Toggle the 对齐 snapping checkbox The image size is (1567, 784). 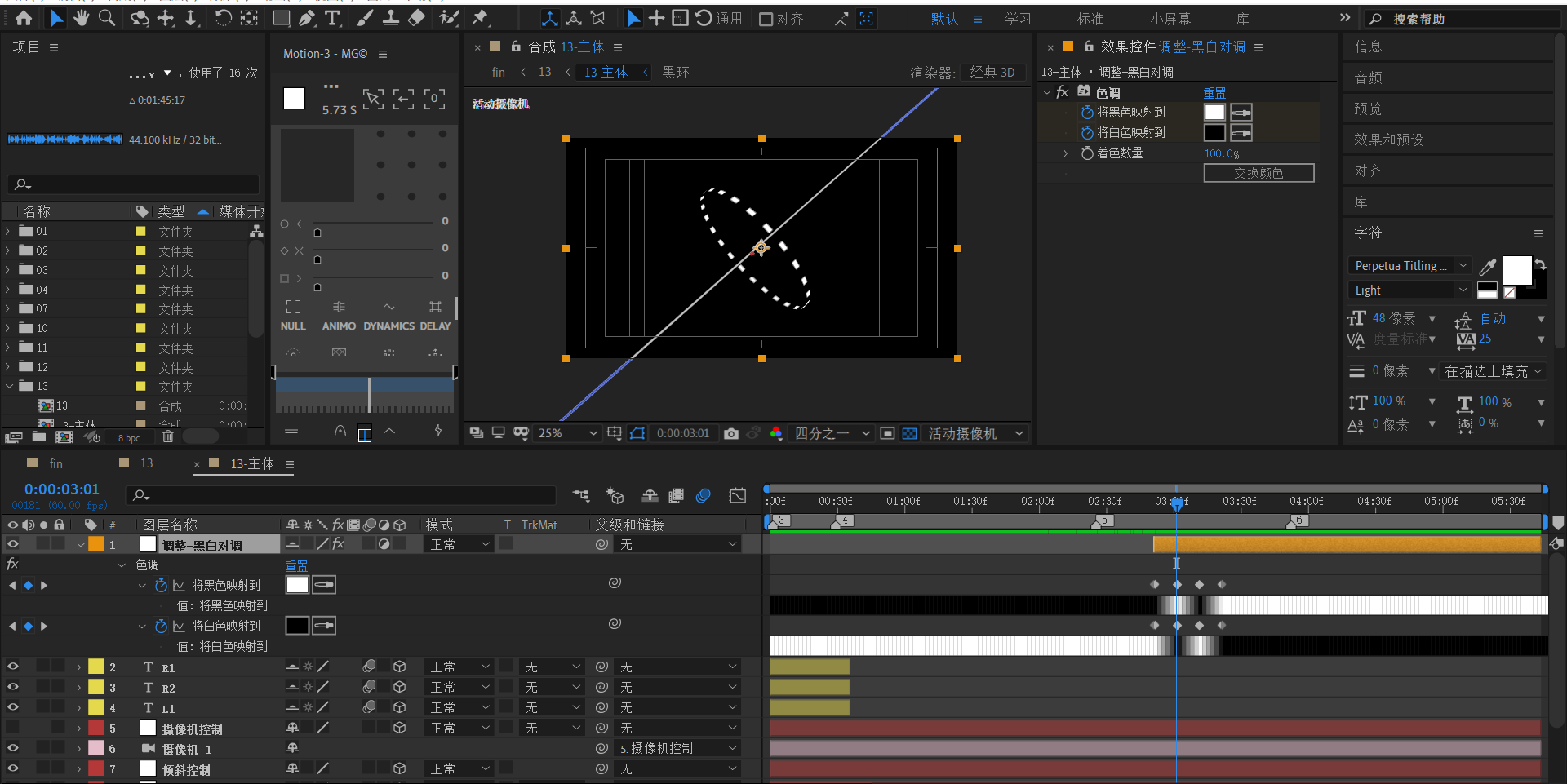766,19
